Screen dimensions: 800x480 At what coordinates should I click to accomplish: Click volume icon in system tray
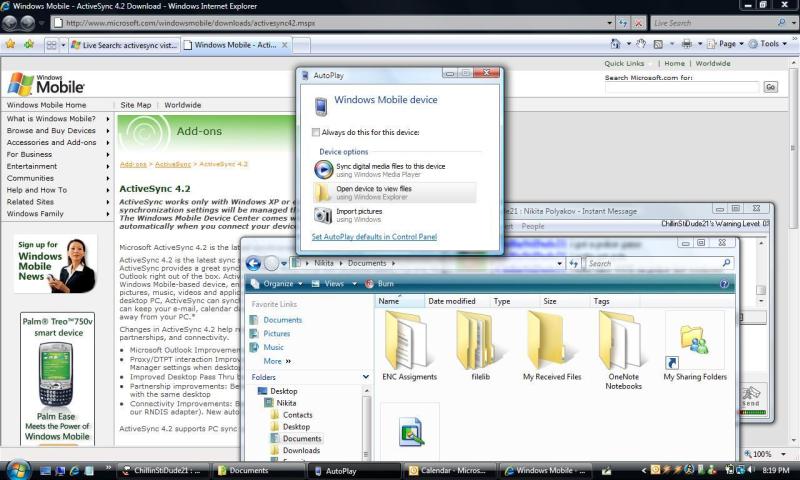(751, 470)
